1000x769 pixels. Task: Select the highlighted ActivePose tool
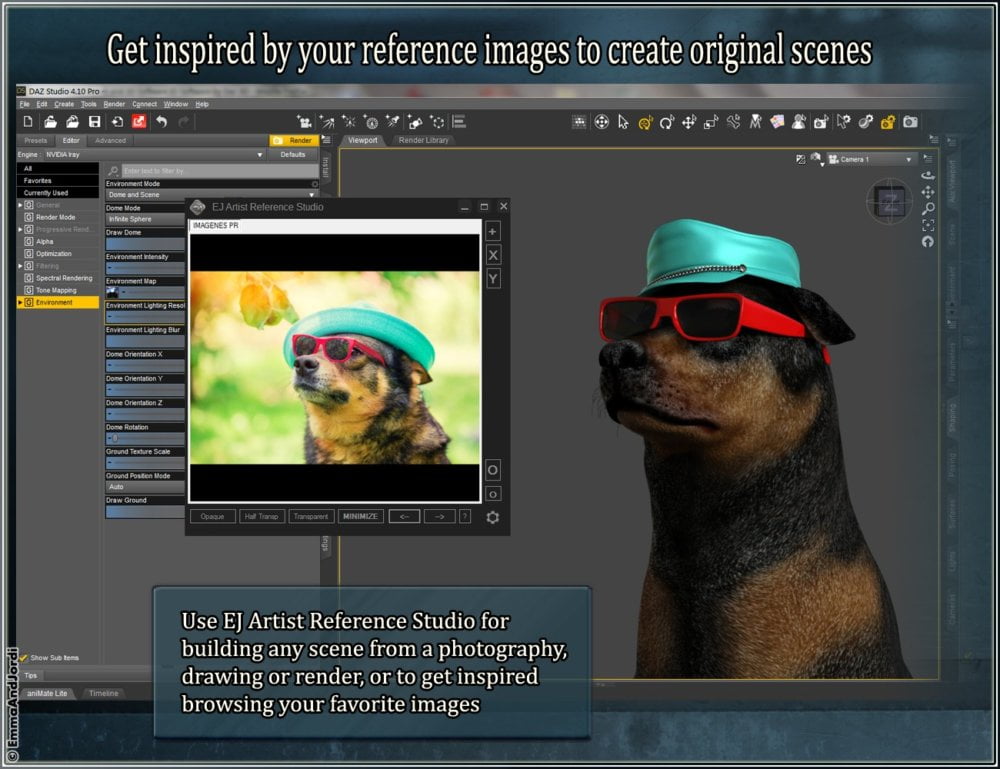pyautogui.click(x=645, y=122)
